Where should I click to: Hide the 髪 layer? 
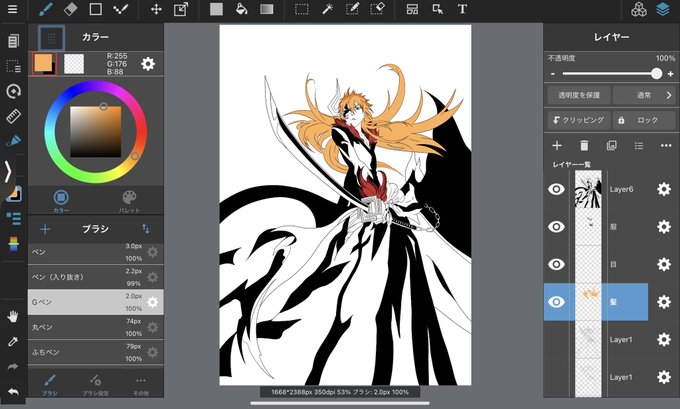[556, 302]
